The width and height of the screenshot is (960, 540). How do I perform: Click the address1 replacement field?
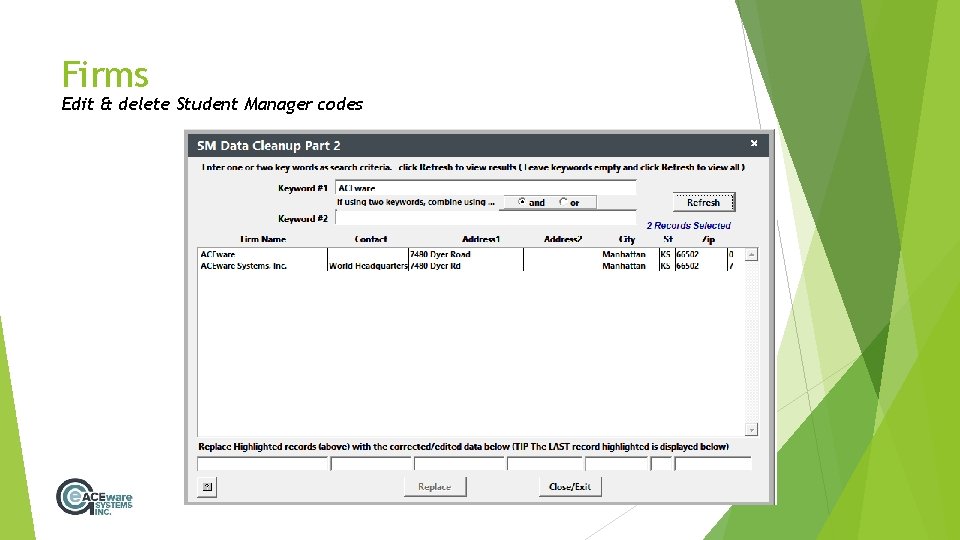click(460, 463)
